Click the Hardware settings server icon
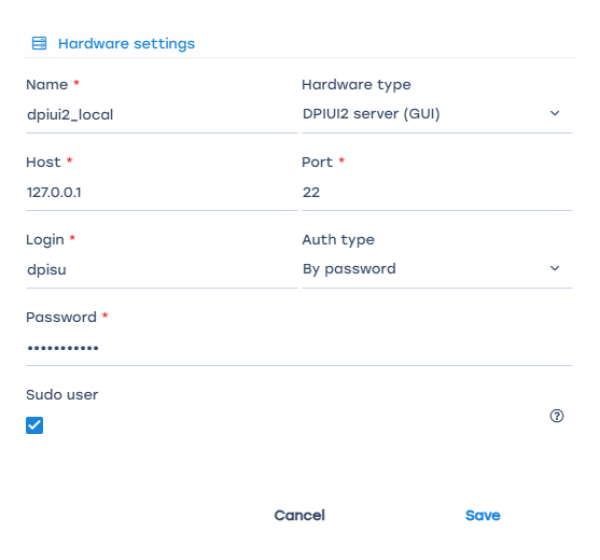The image size is (600, 560). point(40,44)
